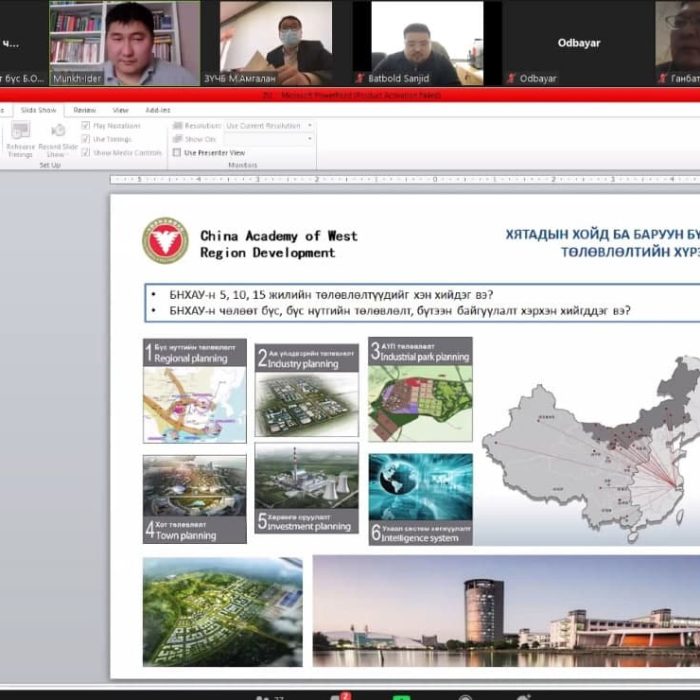Toggle the Use Timings checkbox

86,139
